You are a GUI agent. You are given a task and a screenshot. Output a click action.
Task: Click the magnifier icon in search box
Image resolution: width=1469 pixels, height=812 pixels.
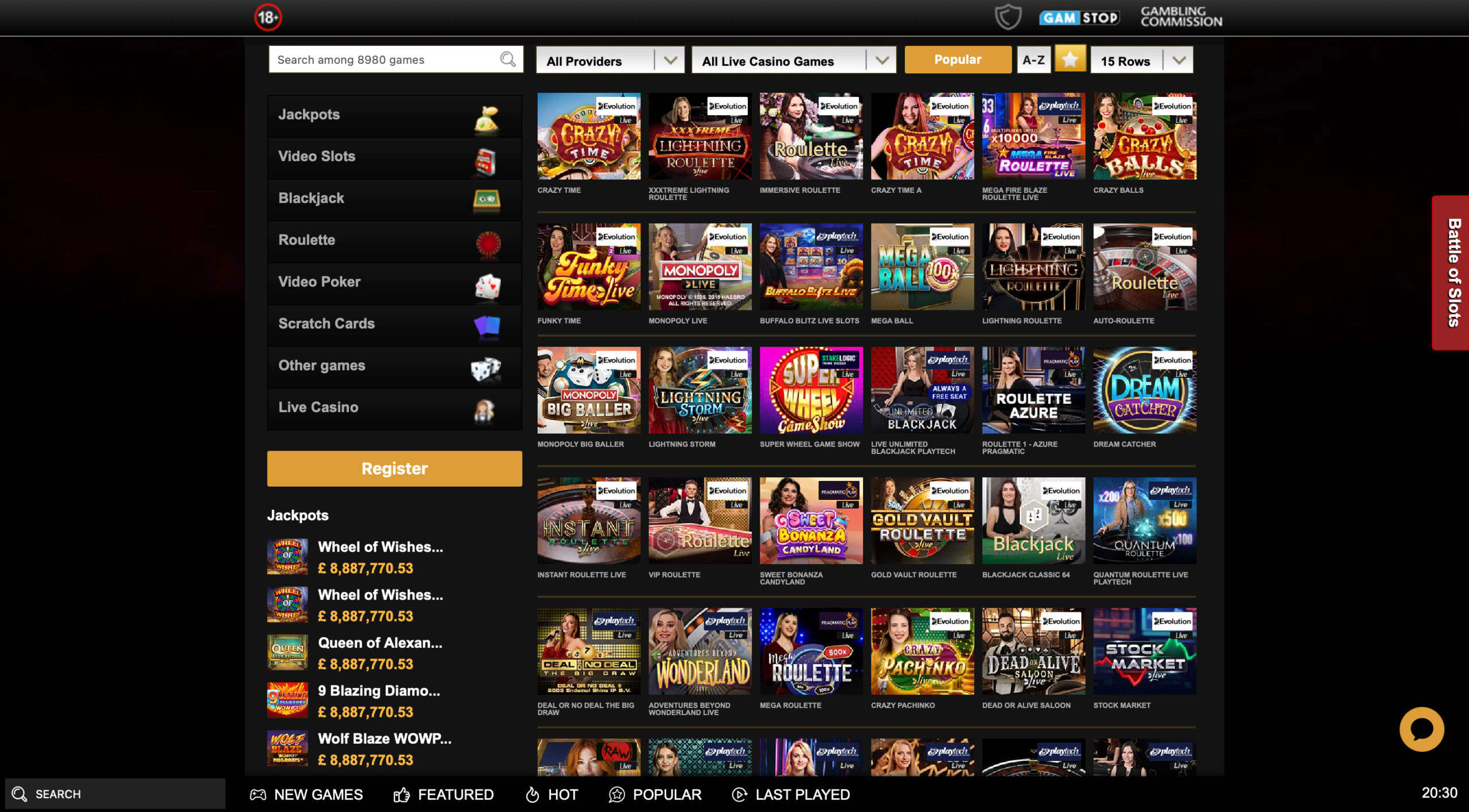coord(508,59)
